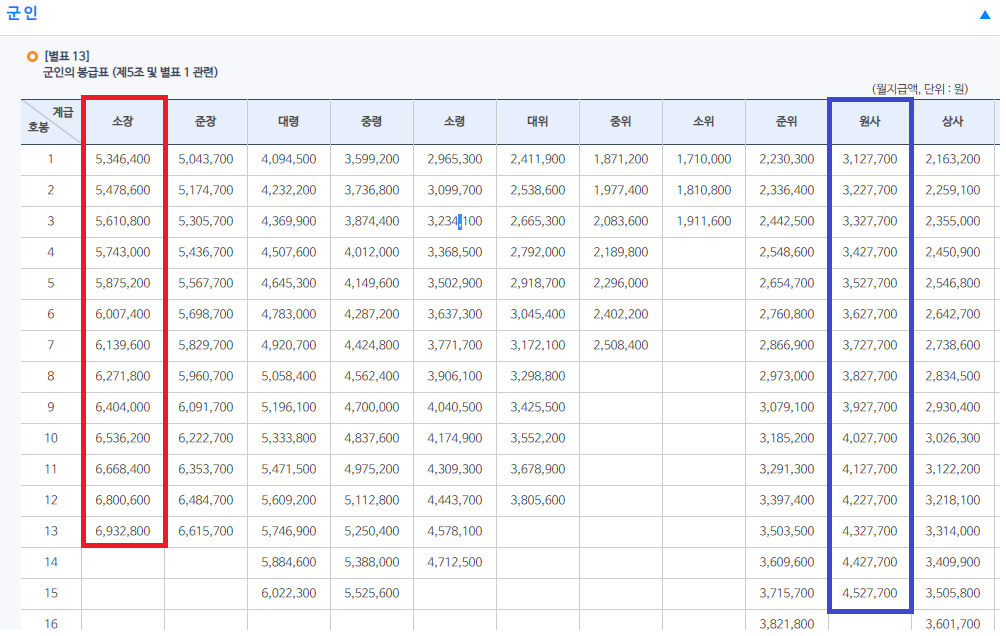
Task: Select the 상사 column header
Action: coord(953,121)
